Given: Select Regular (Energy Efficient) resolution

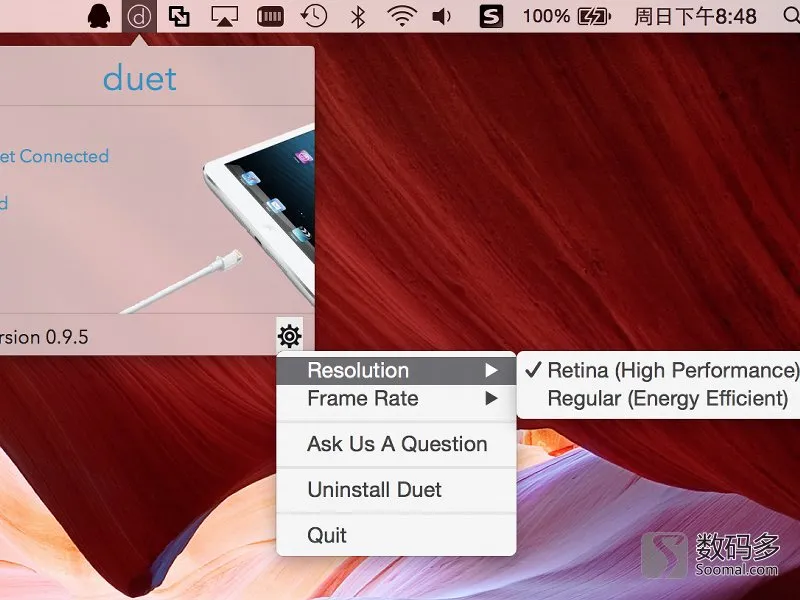Looking at the screenshot, I should pyautogui.click(x=659, y=398).
